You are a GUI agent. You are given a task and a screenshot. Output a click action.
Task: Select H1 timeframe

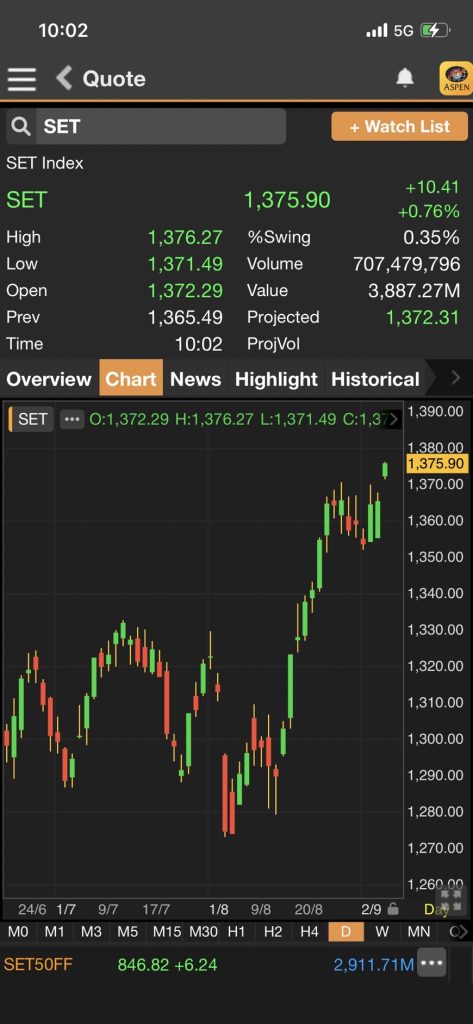(236, 932)
